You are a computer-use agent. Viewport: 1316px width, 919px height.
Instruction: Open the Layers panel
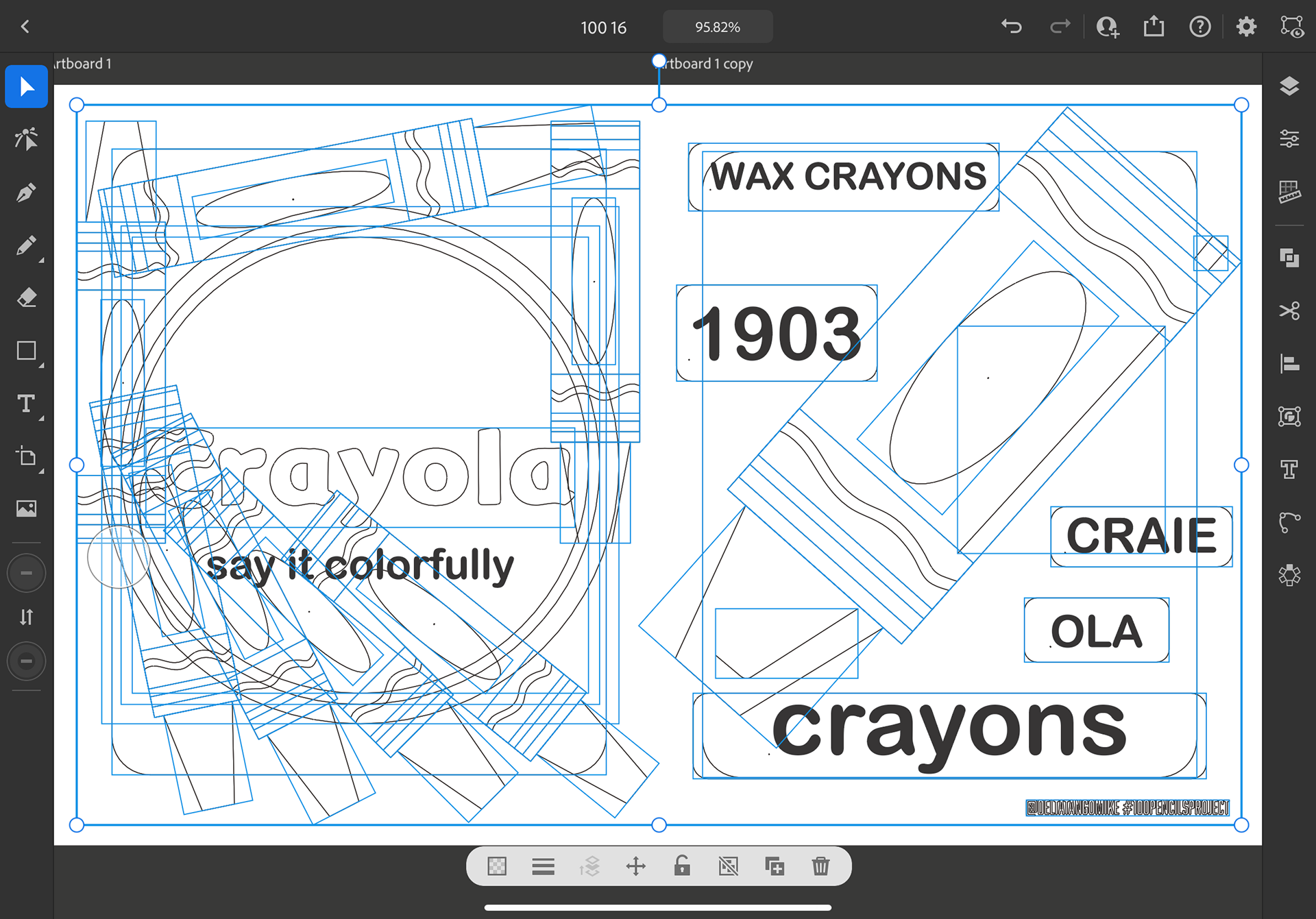coord(1289,86)
